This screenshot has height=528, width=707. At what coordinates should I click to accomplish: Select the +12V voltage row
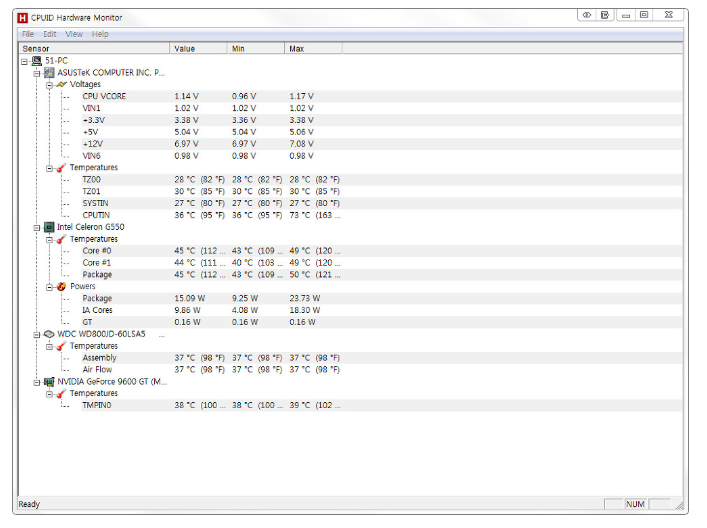(x=381, y=144)
